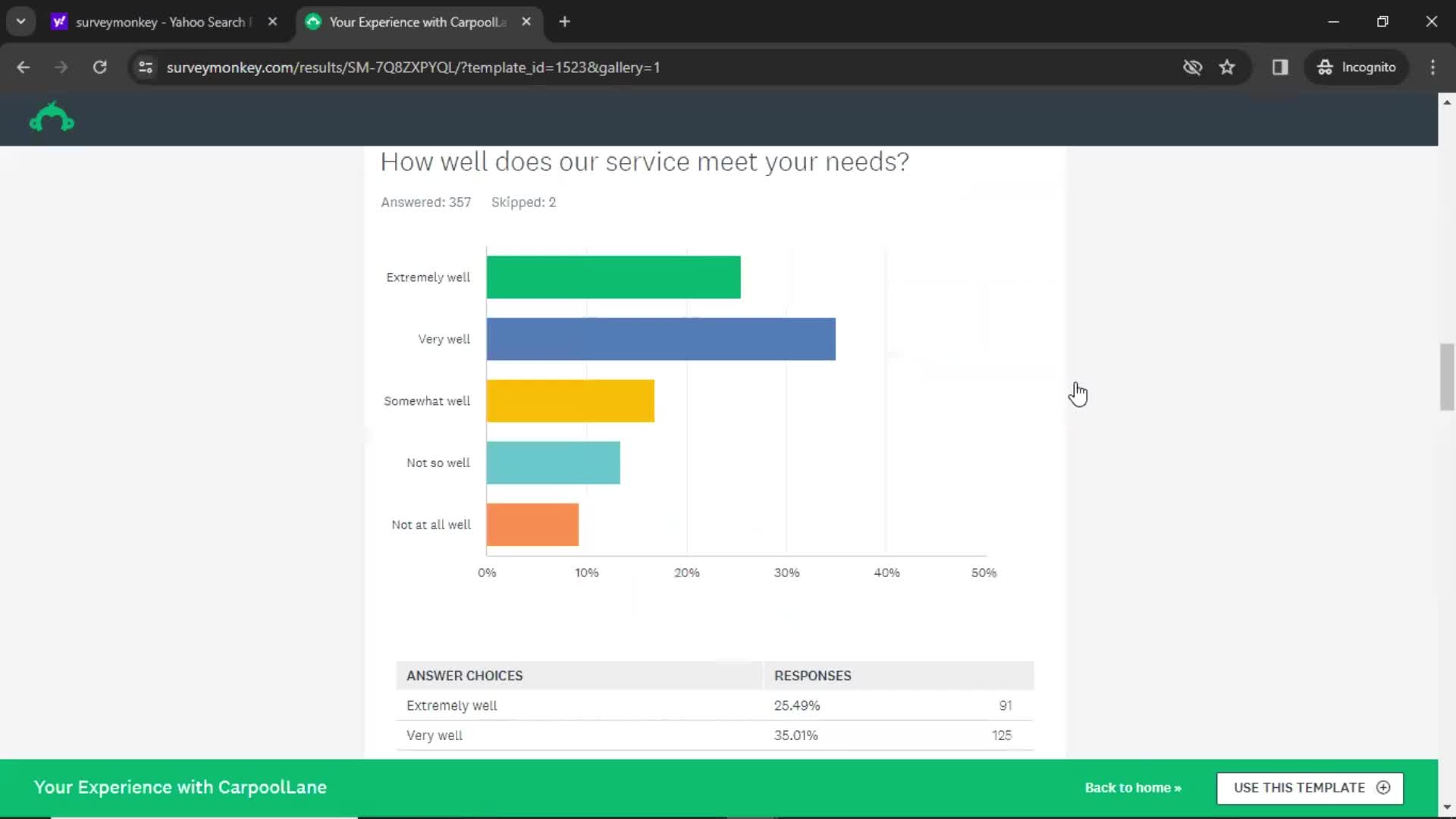The image size is (1456, 819).
Task: Click the vertical scrollbar thumb
Action: tap(1447, 377)
